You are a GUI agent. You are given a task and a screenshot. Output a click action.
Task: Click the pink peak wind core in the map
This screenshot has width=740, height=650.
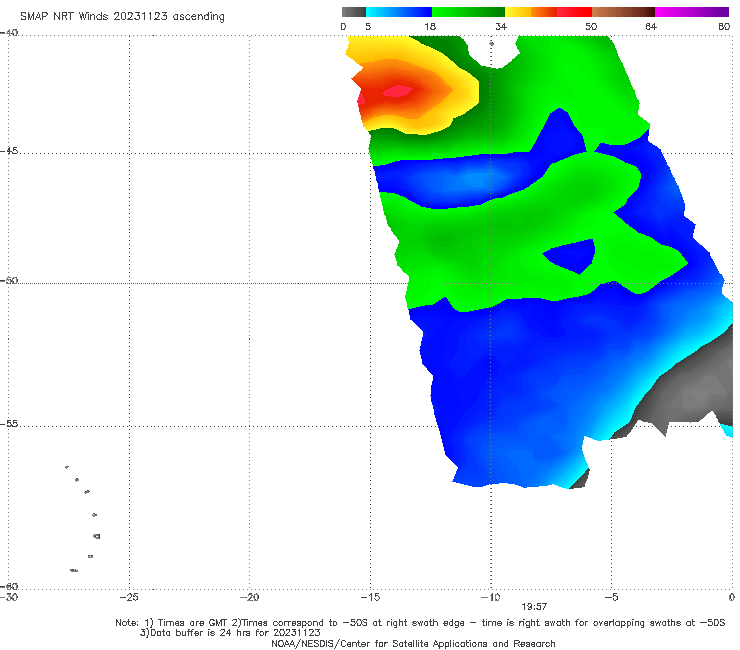point(397,90)
